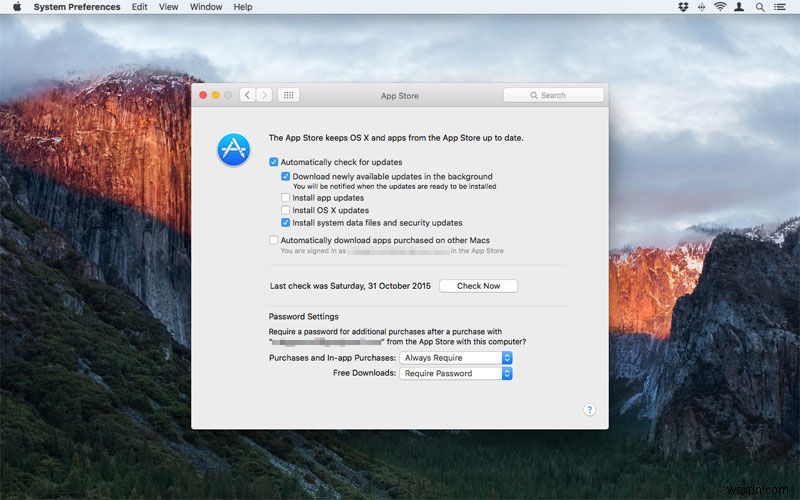Click the Password Settings heading
The width and height of the screenshot is (800, 500).
pyautogui.click(x=304, y=316)
